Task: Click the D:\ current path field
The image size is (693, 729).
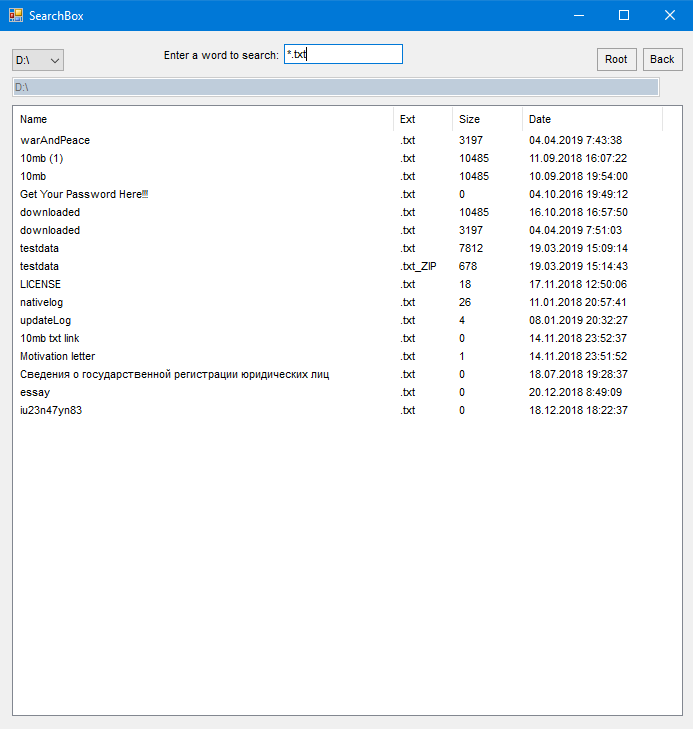Action: pyautogui.click(x=336, y=87)
